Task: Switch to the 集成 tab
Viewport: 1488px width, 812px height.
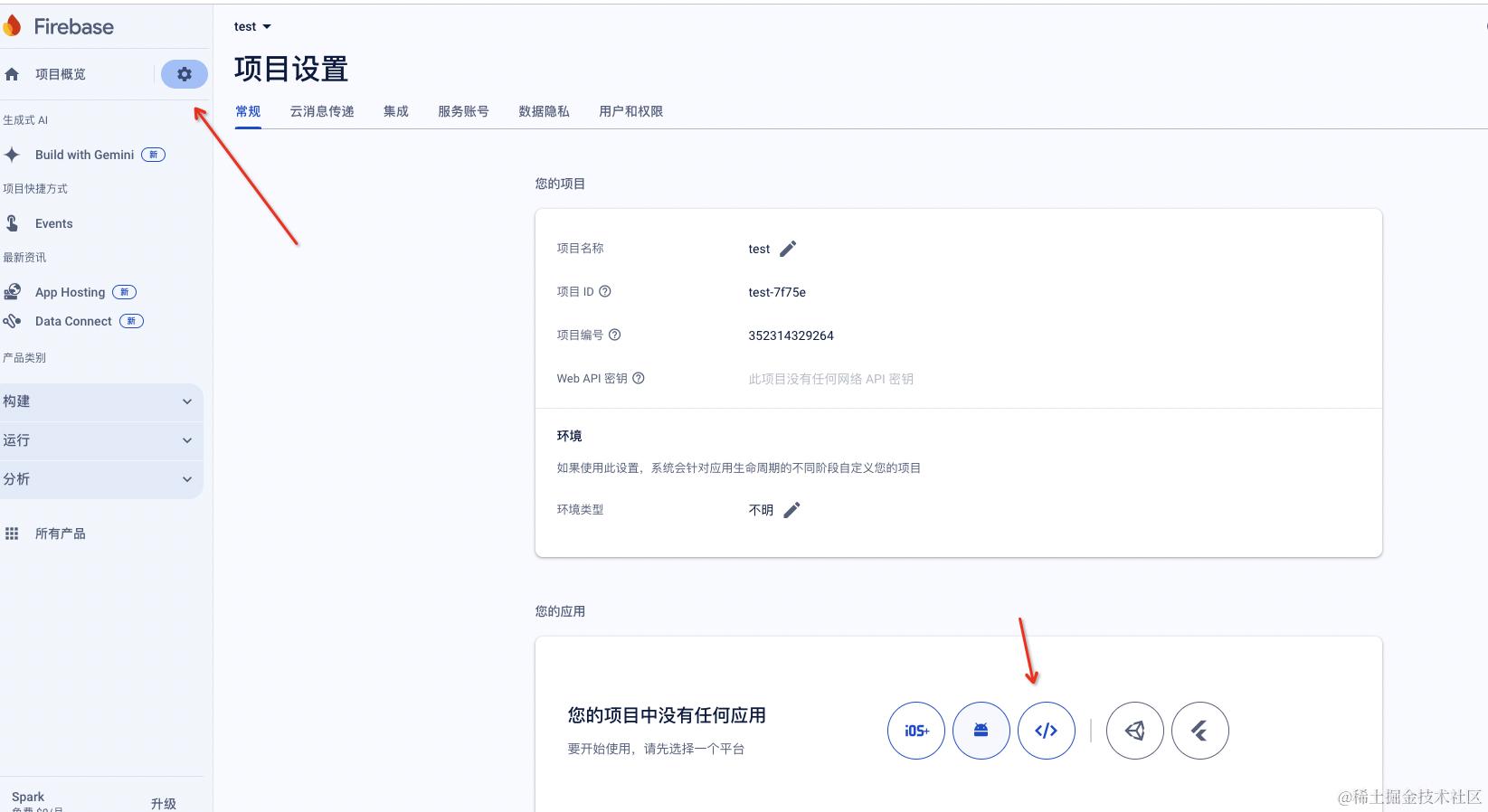Action: click(396, 111)
